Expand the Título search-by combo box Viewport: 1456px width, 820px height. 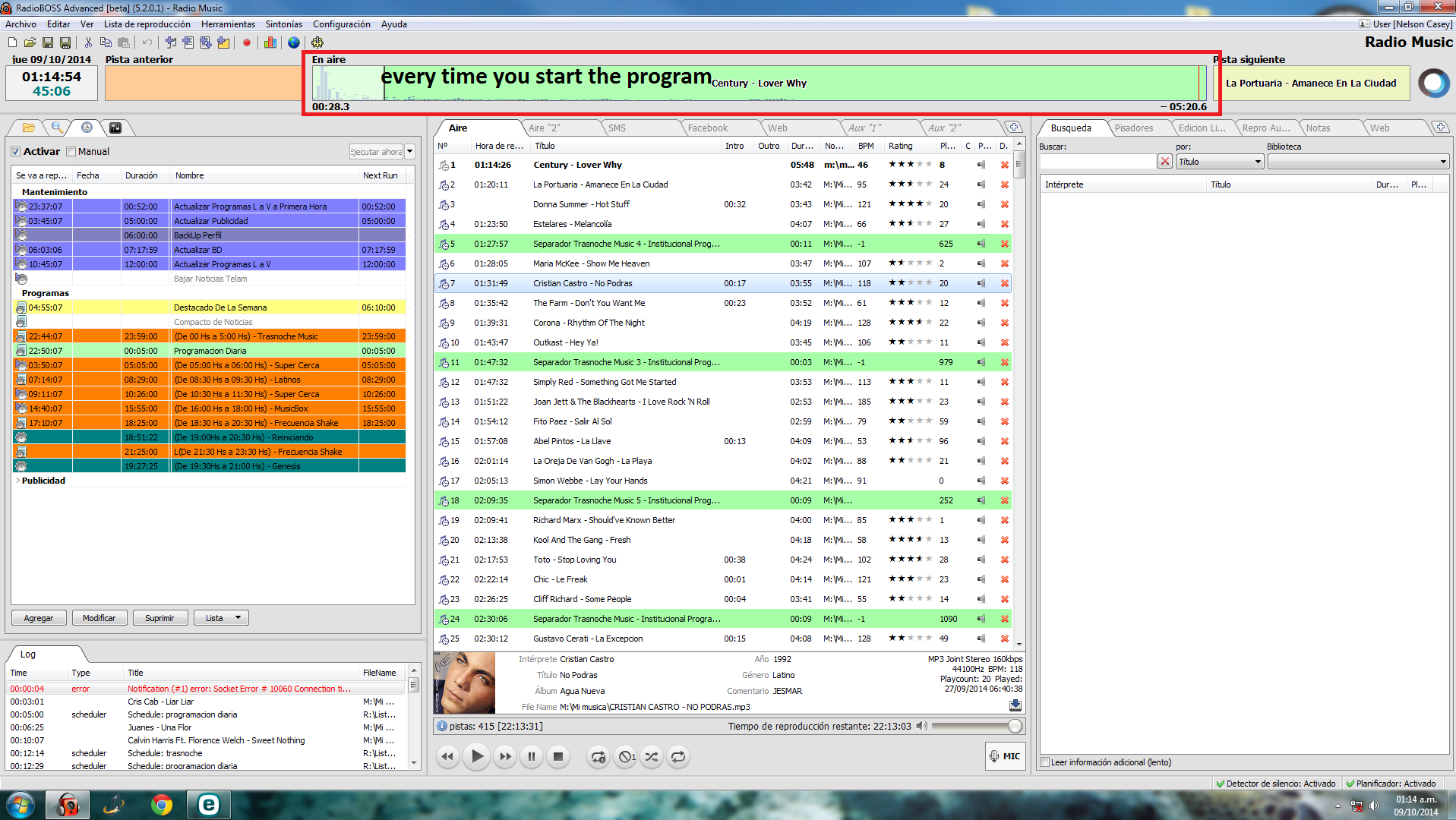coord(1258,162)
